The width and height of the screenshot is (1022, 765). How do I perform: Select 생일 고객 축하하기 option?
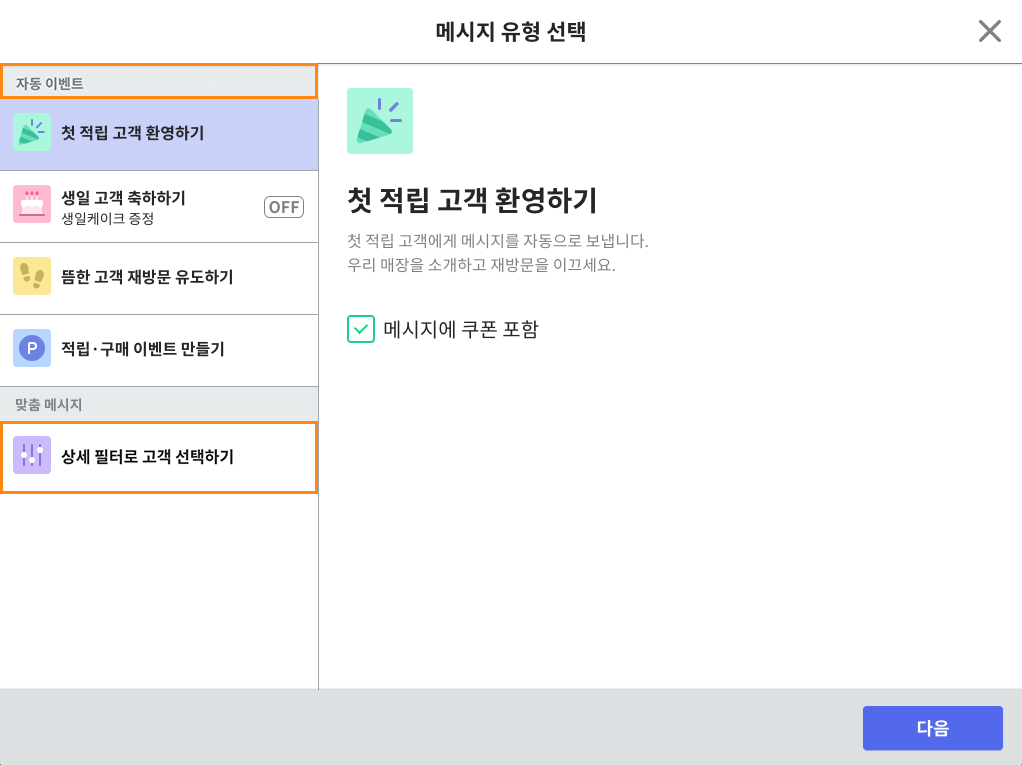(x=159, y=207)
